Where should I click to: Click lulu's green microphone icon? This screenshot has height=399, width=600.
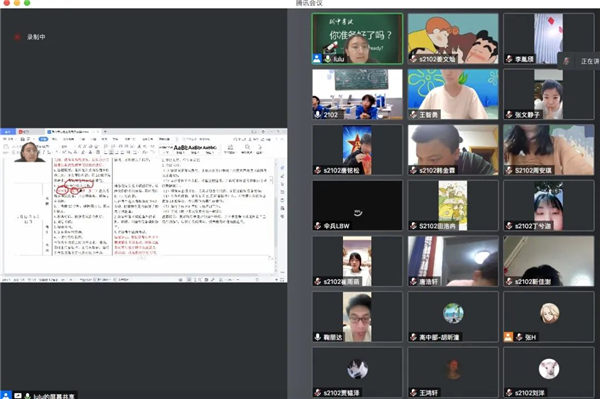(x=328, y=59)
